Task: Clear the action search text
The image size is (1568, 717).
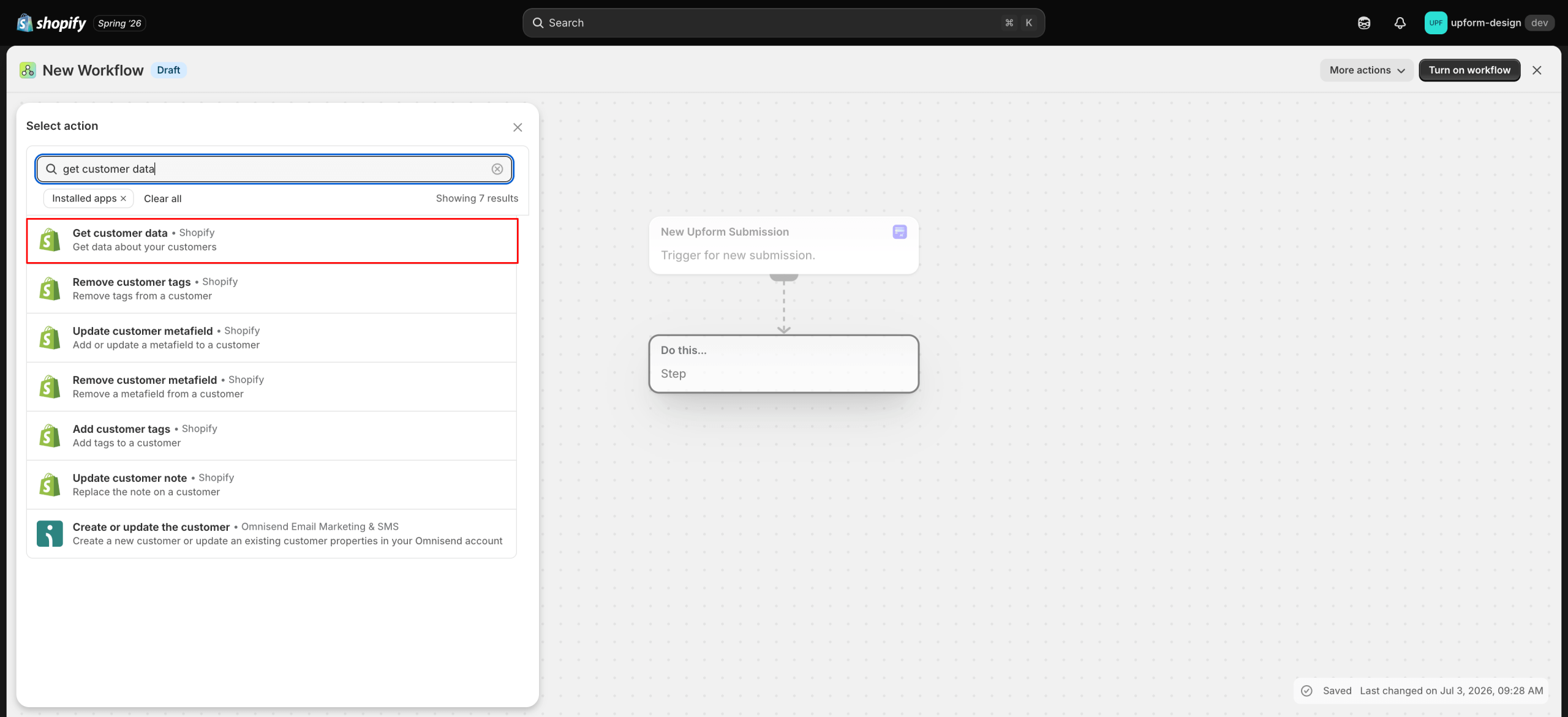Action: [x=497, y=169]
